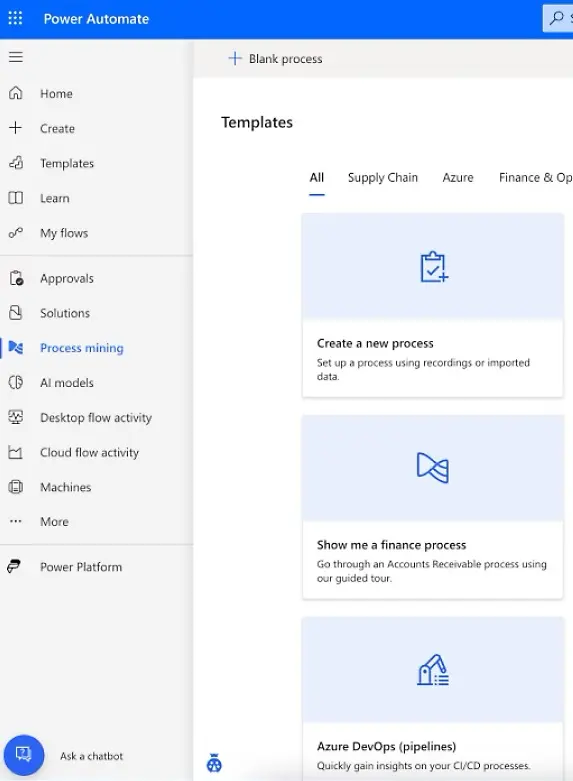Click the search magnifier icon
This screenshot has height=781, width=573.
pyautogui.click(x=556, y=18)
